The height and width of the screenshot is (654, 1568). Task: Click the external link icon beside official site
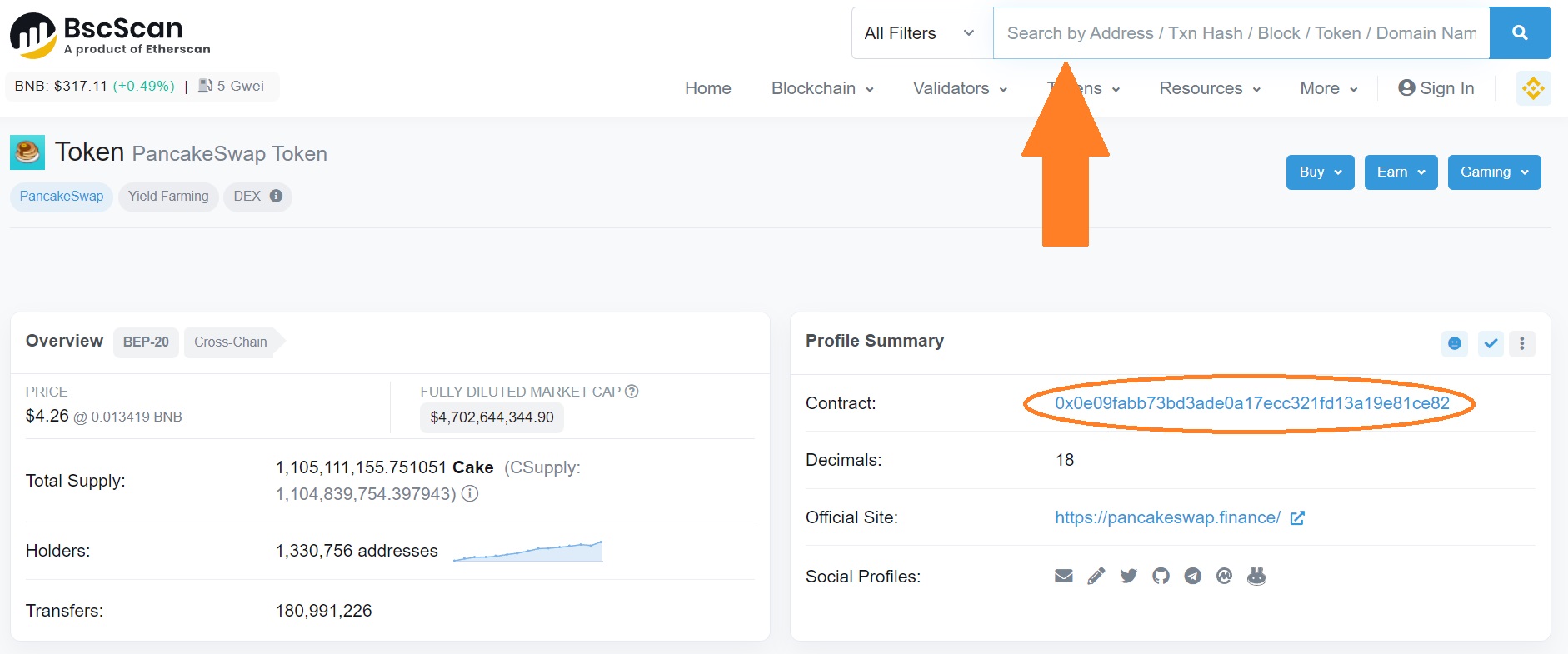click(1297, 518)
